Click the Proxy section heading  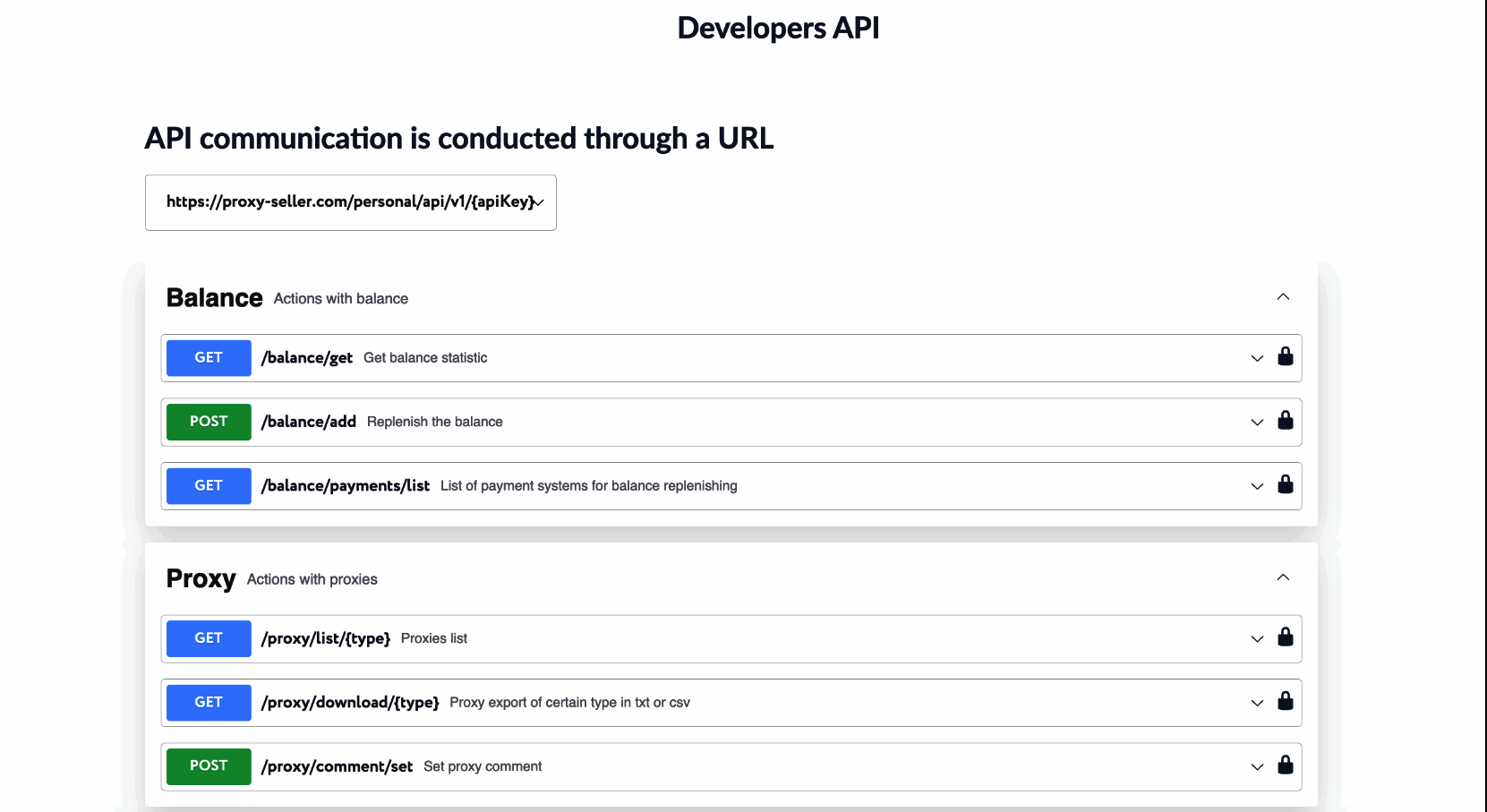pos(201,579)
